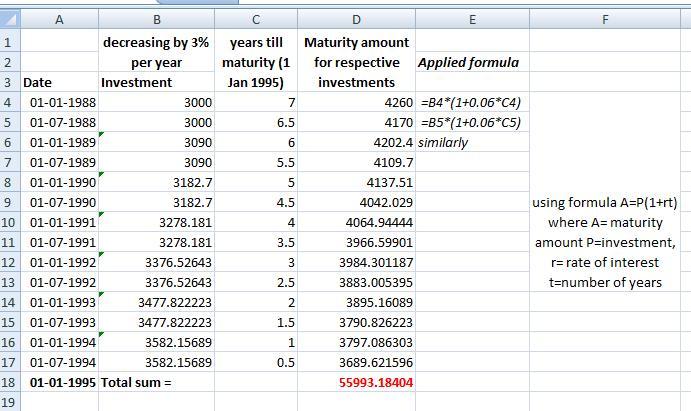Select investment 3182.7 in row 8
This screenshot has width=691, height=411.
pos(156,182)
